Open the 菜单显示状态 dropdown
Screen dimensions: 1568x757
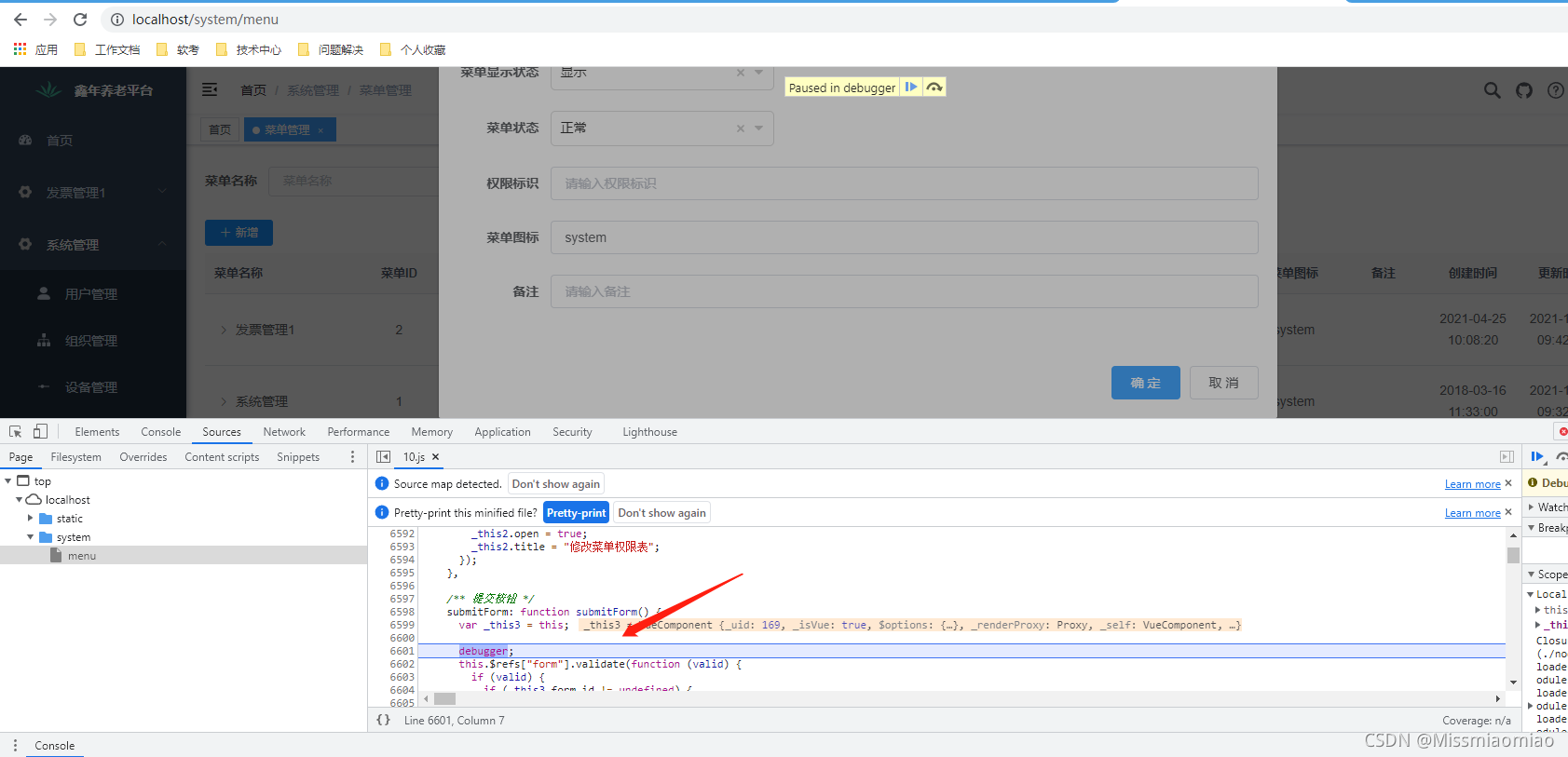pos(759,73)
